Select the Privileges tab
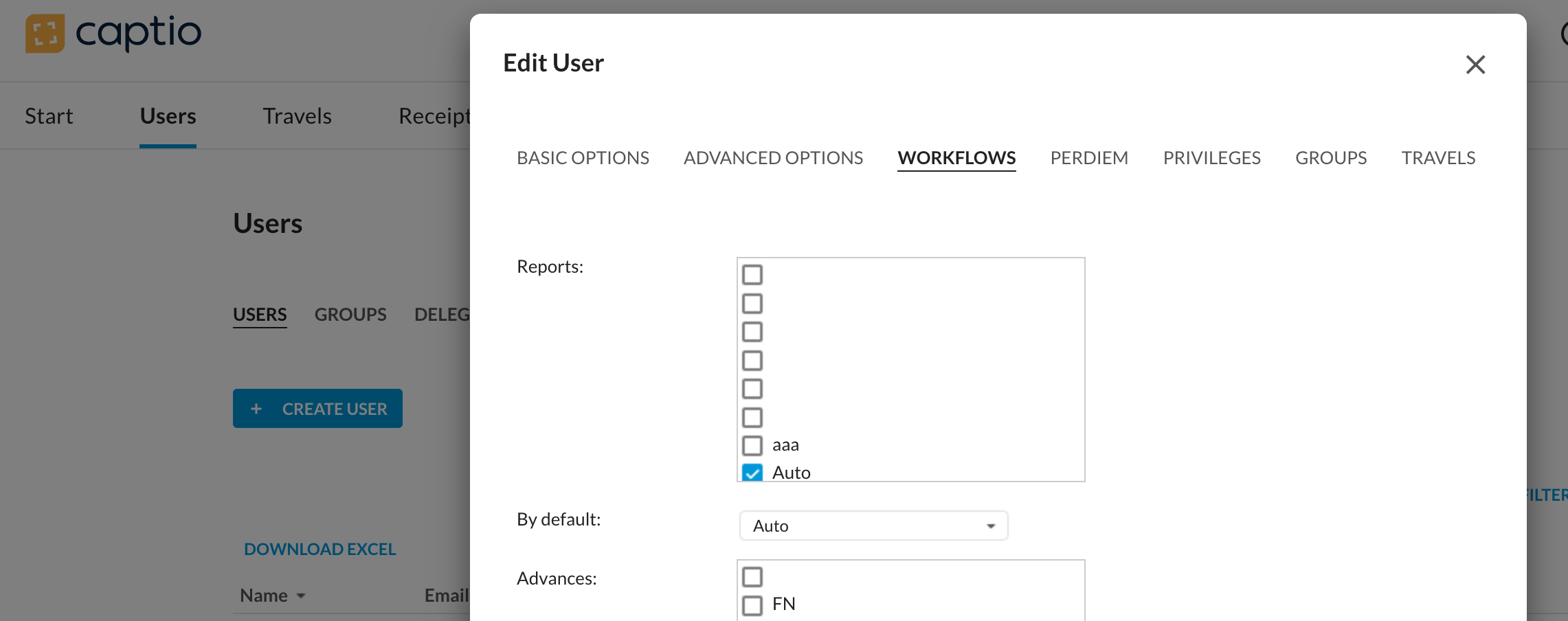The image size is (1568, 621). (1211, 158)
